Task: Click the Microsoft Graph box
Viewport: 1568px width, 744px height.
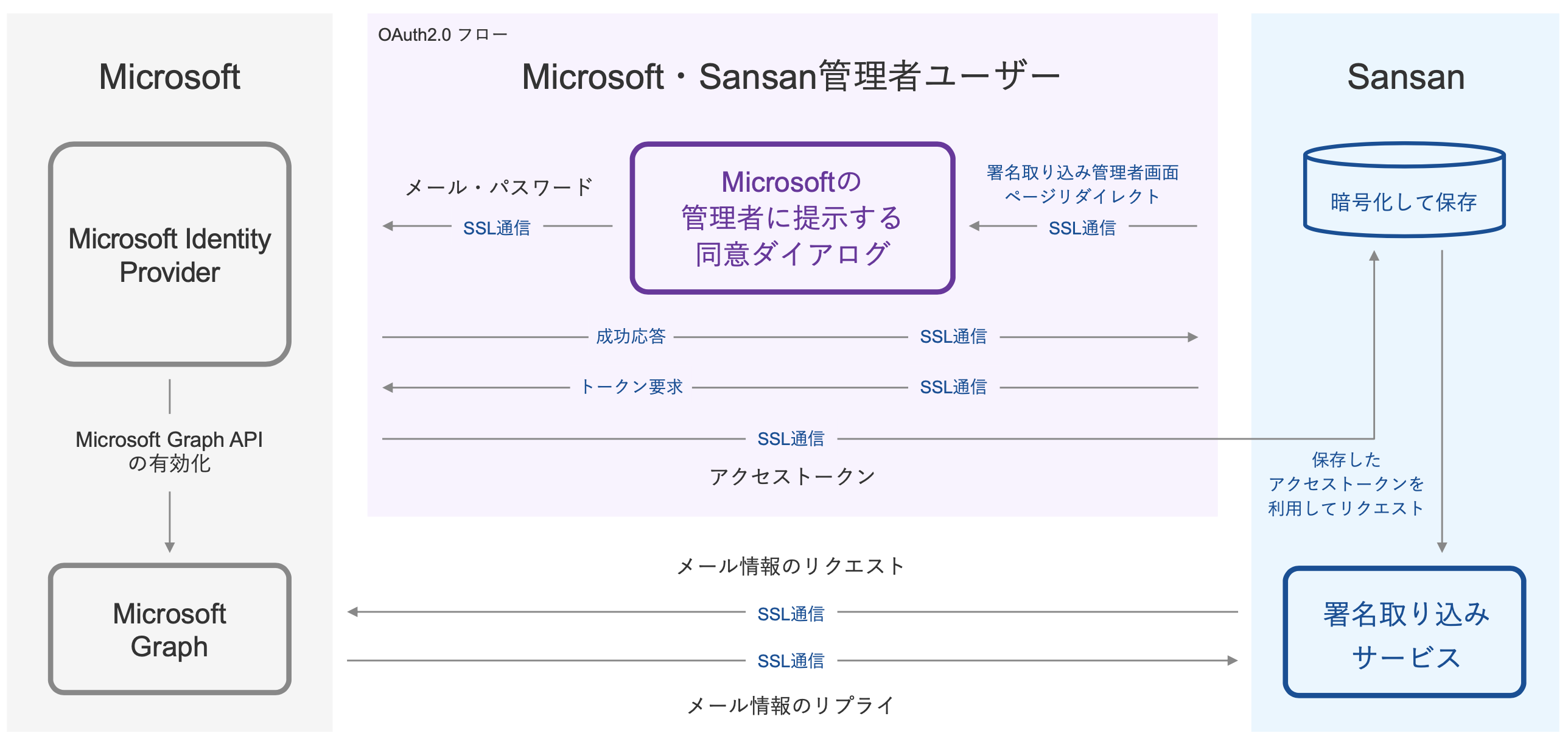Action: click(170, 630)
